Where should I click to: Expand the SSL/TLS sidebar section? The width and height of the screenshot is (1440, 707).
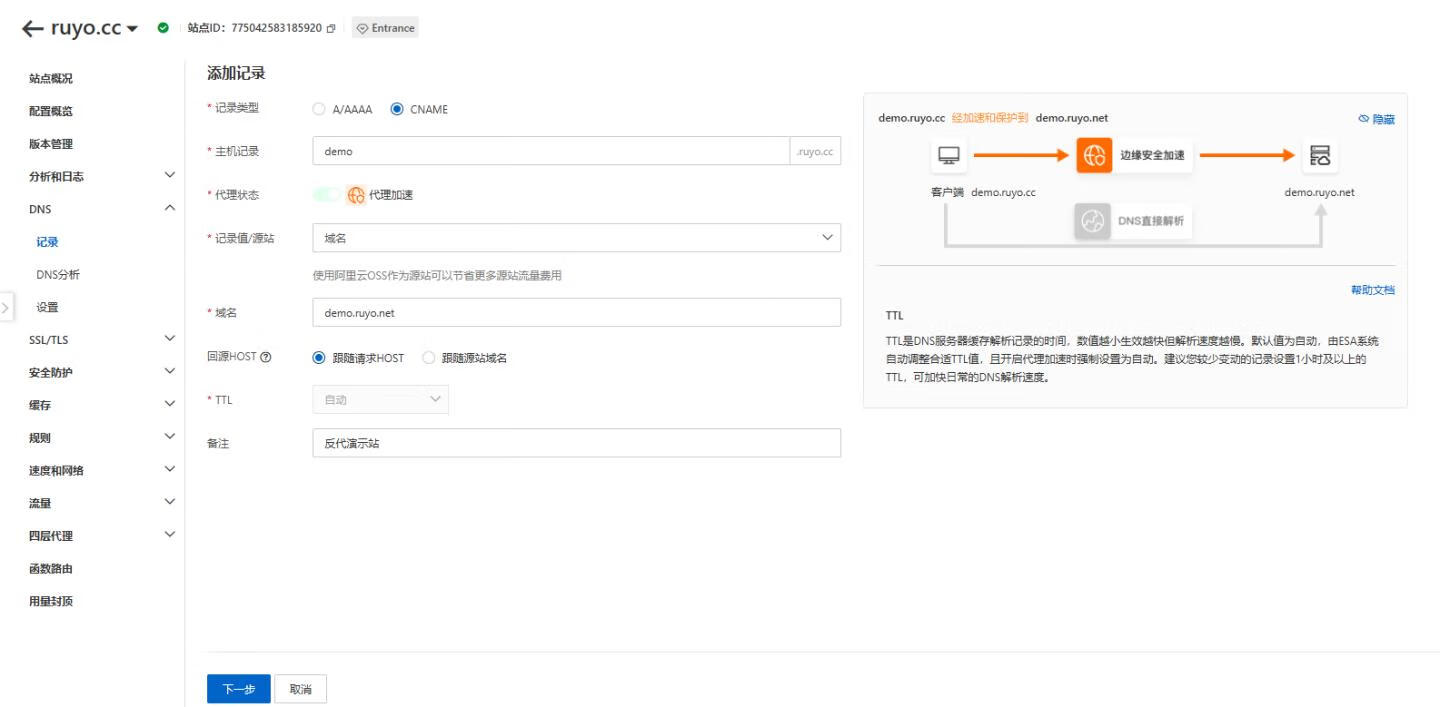[x=169, y=339]
